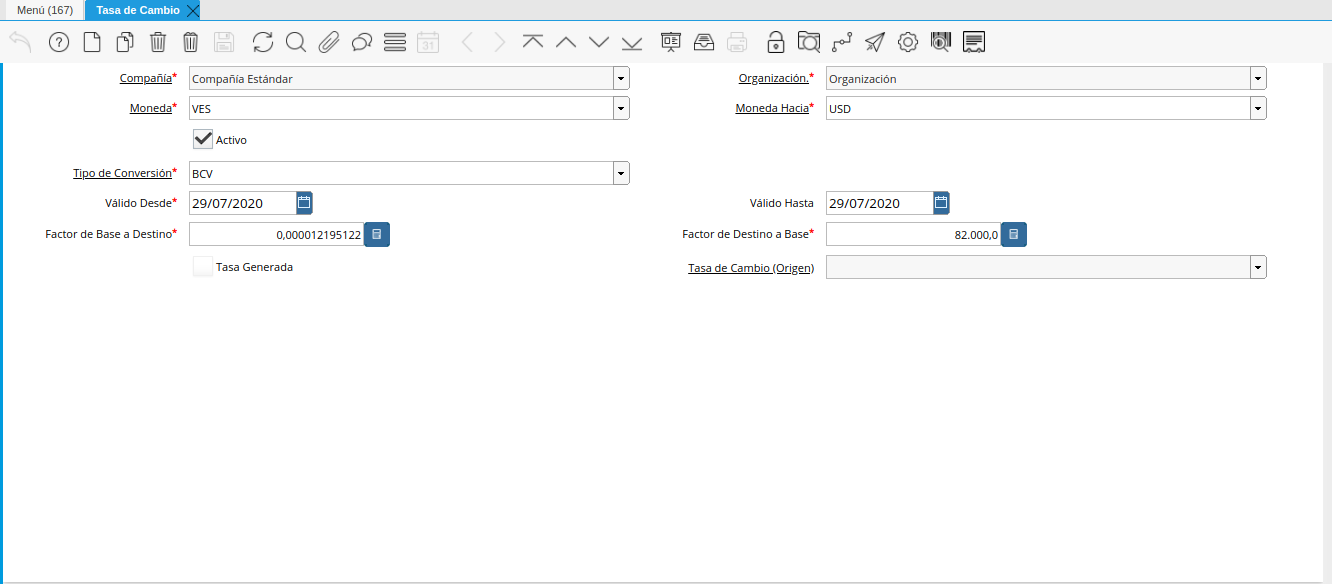
Task: Click the Moneda Hacia label link
Action: point(772,108)
